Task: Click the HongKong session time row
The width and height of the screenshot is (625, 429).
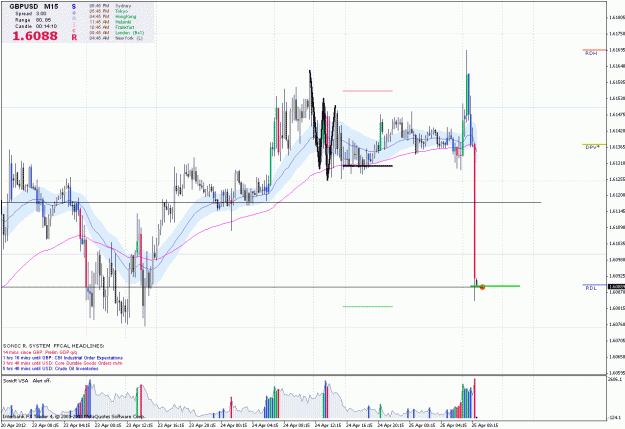Action: pos(112,17)
